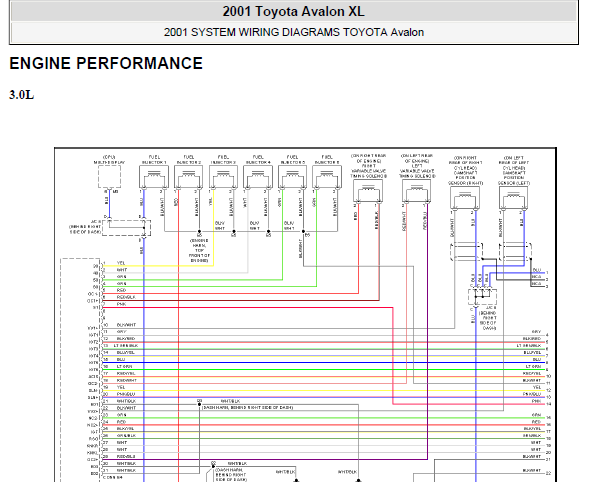
Task: Select pin 1 YEL wire label
Action: [x=121, y=263]
